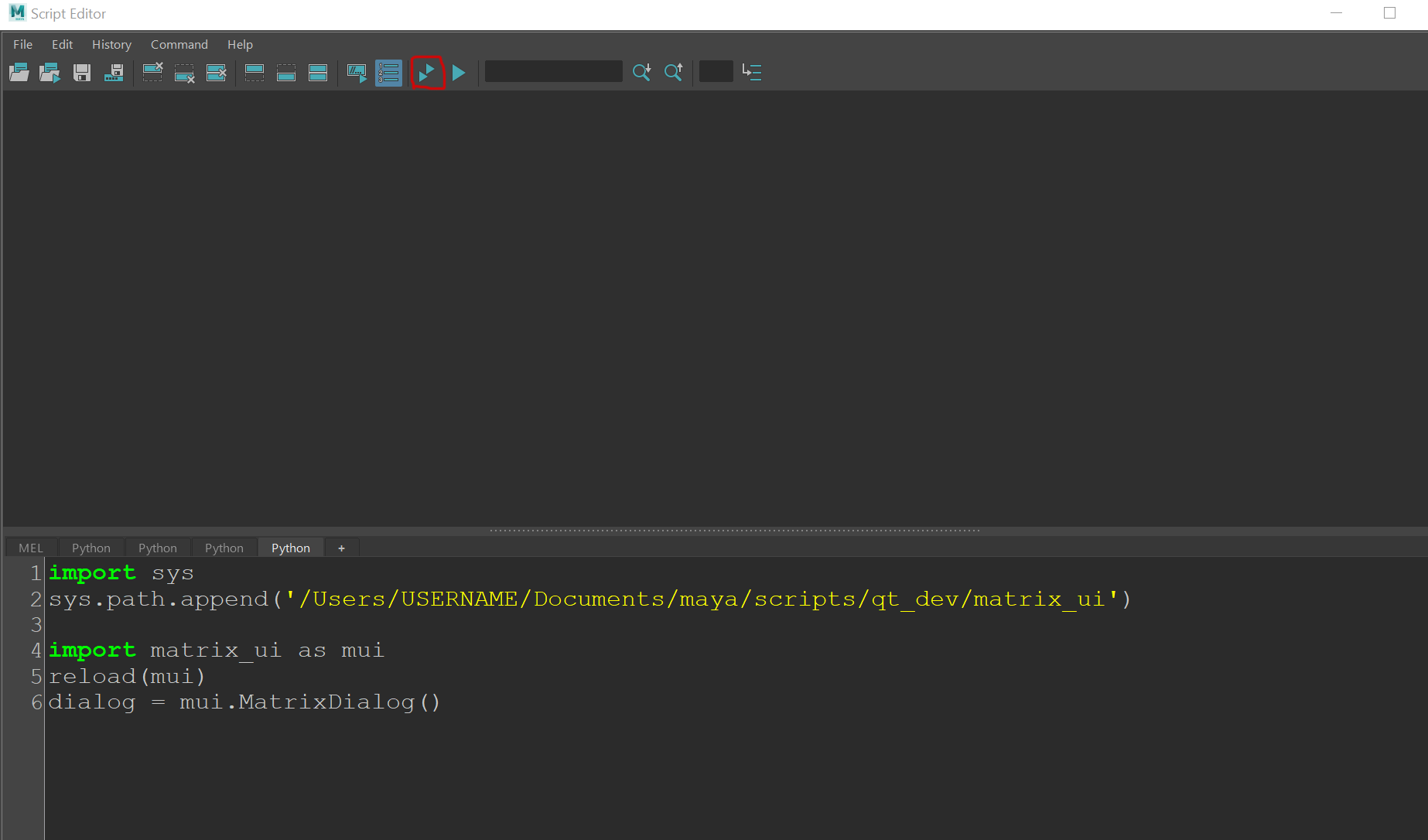
Task: Clear the history output
Action: coord(153,73)
